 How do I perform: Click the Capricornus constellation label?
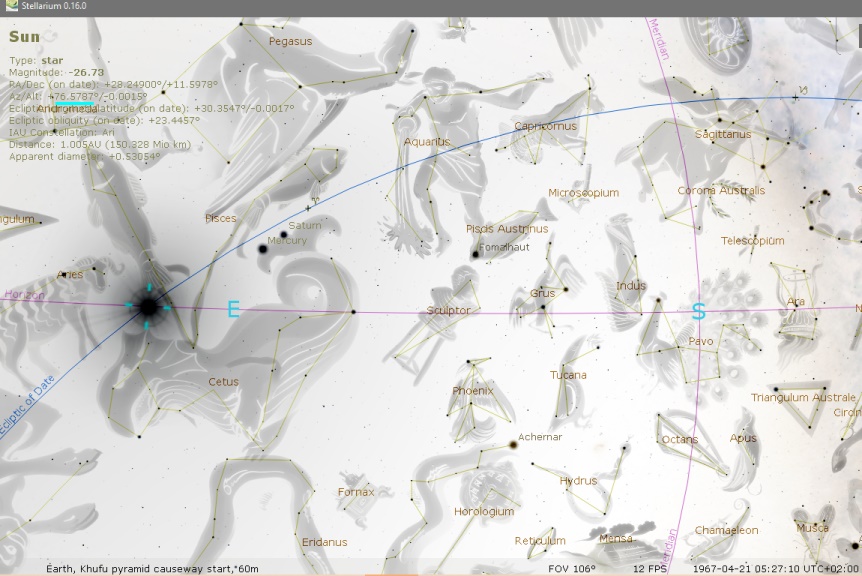click(x=545, y=126)
